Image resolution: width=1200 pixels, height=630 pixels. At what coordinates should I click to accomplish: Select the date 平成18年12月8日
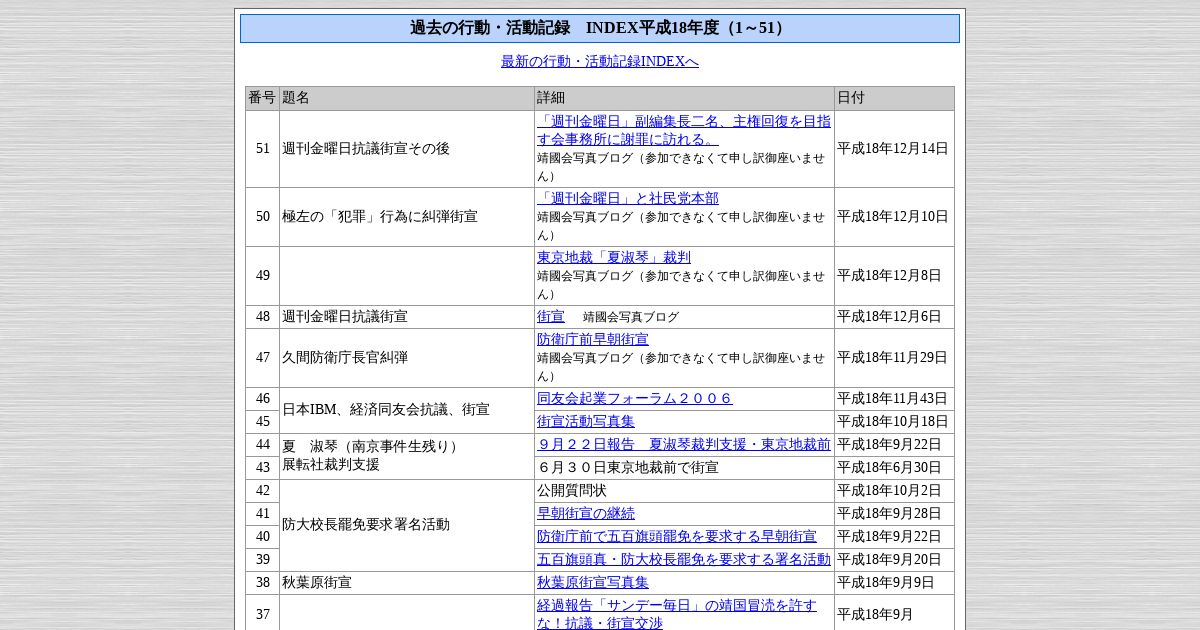point(889,275)
